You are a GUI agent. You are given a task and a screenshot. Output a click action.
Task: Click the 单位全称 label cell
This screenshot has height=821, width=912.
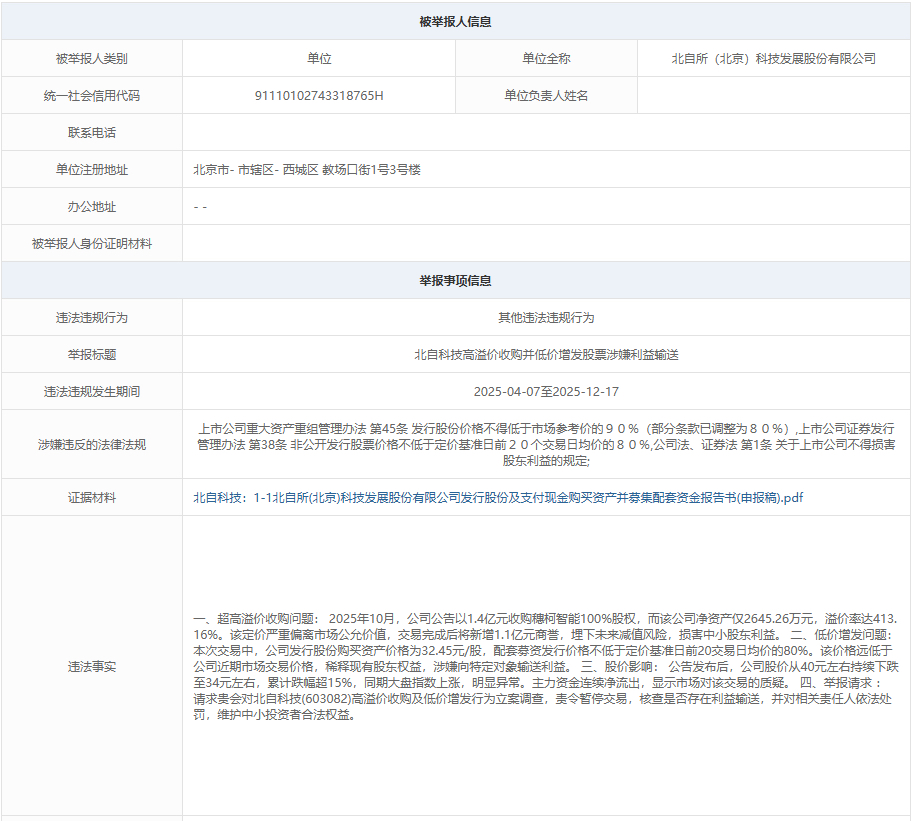click(x=546, y=59)
